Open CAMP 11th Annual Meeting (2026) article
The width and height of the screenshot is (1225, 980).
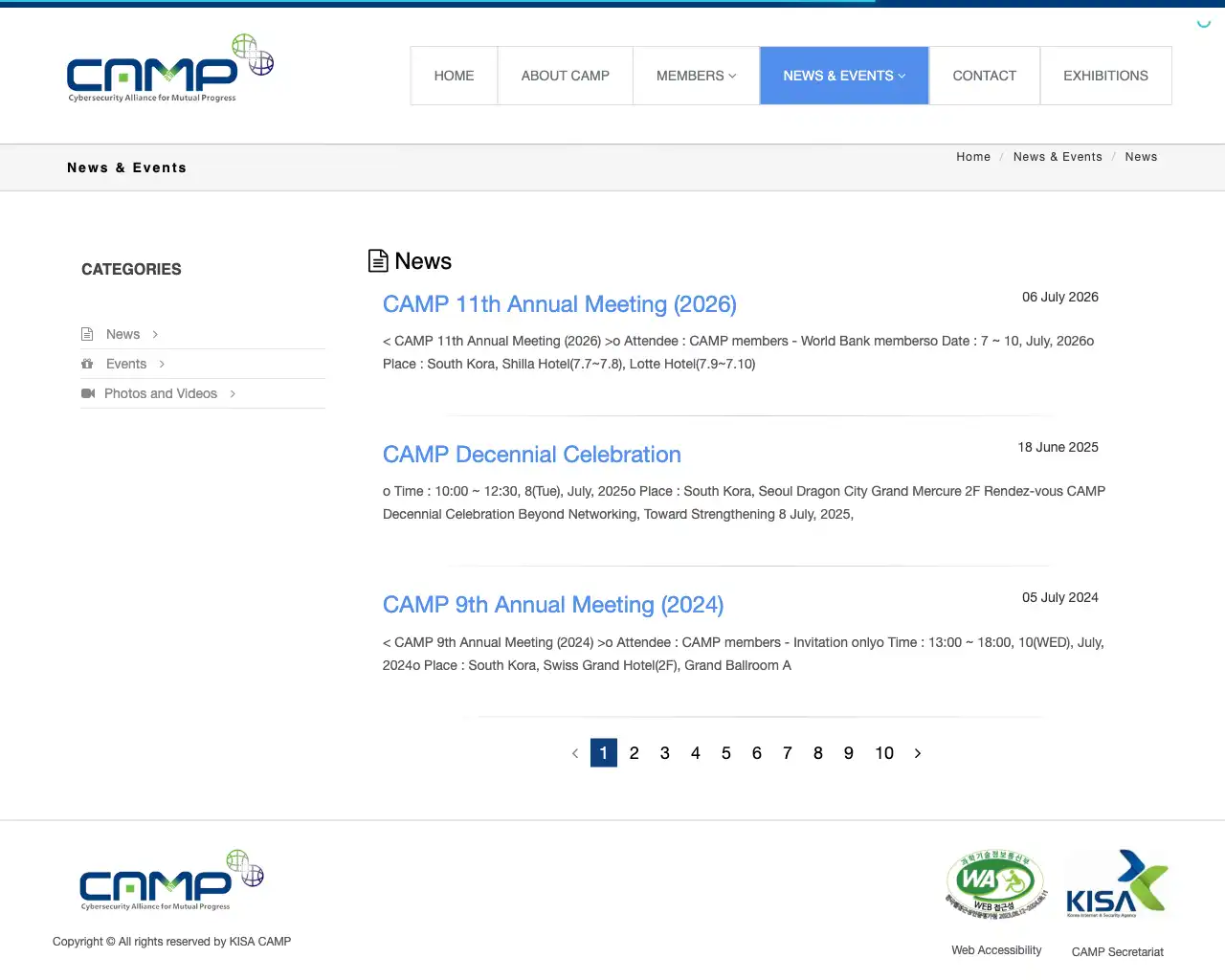[x=560, y=304]
